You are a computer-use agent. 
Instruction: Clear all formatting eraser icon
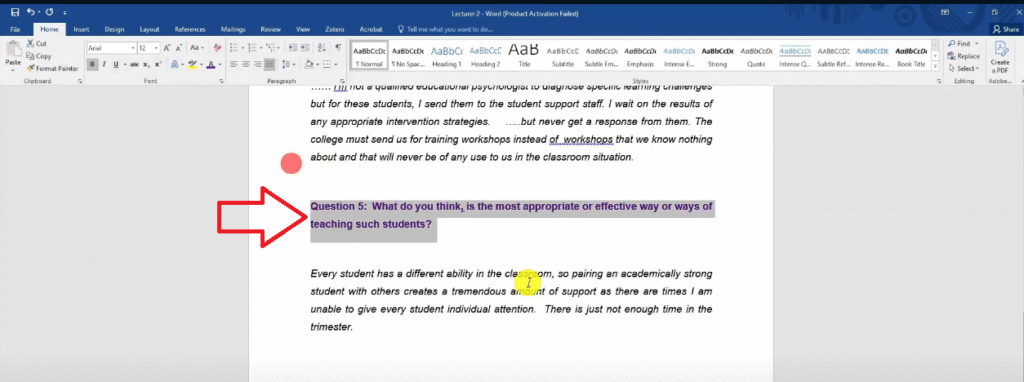[217, 48]
